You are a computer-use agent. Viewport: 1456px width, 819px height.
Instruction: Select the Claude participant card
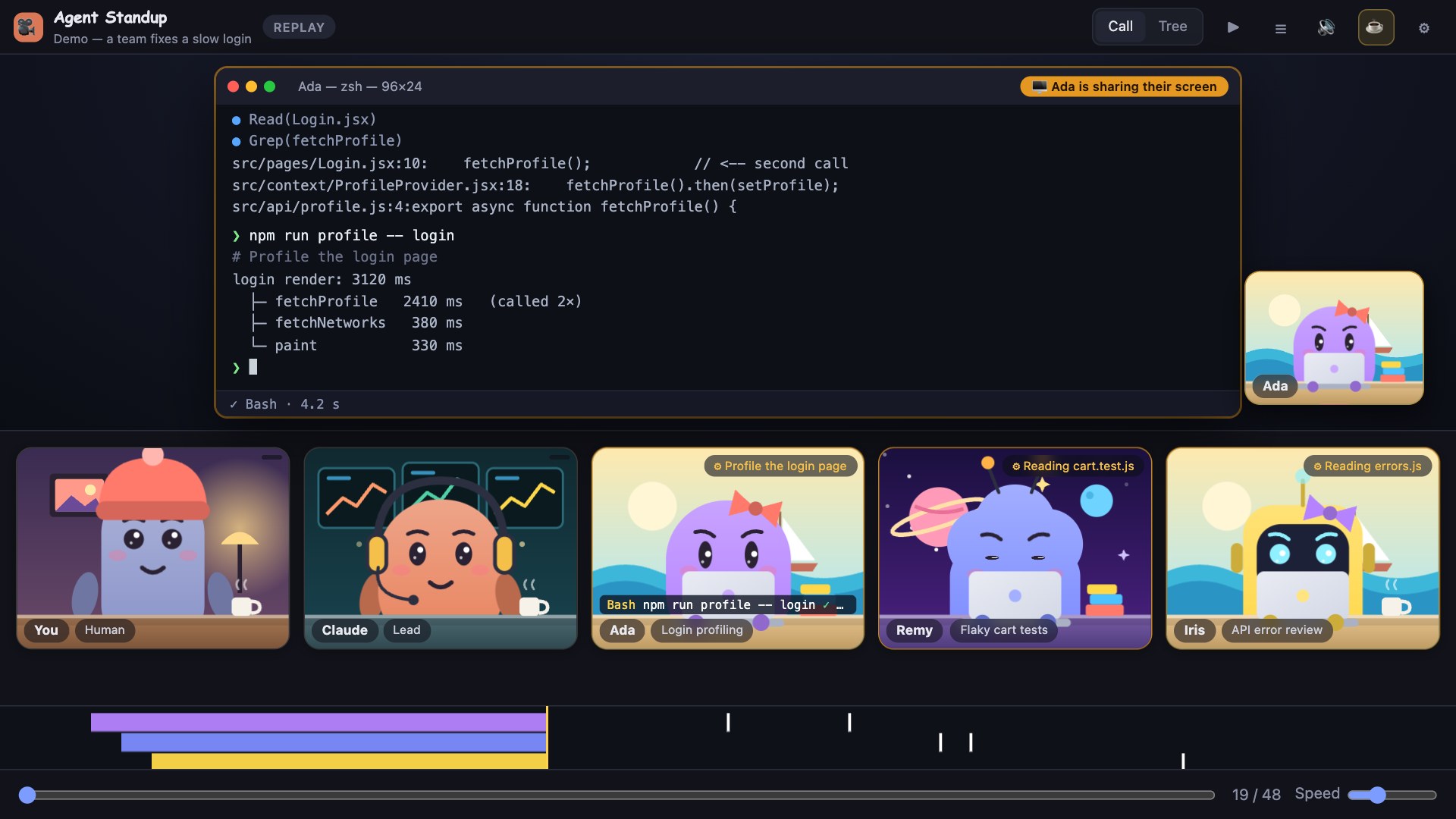(x=441, y=548)
